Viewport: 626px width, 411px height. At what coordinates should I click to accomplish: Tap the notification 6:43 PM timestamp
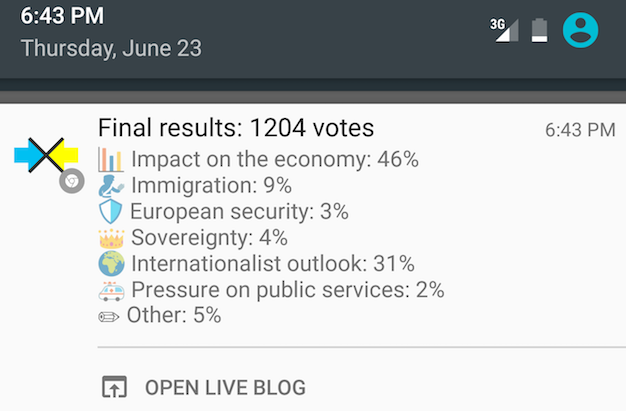pos(580,130)
